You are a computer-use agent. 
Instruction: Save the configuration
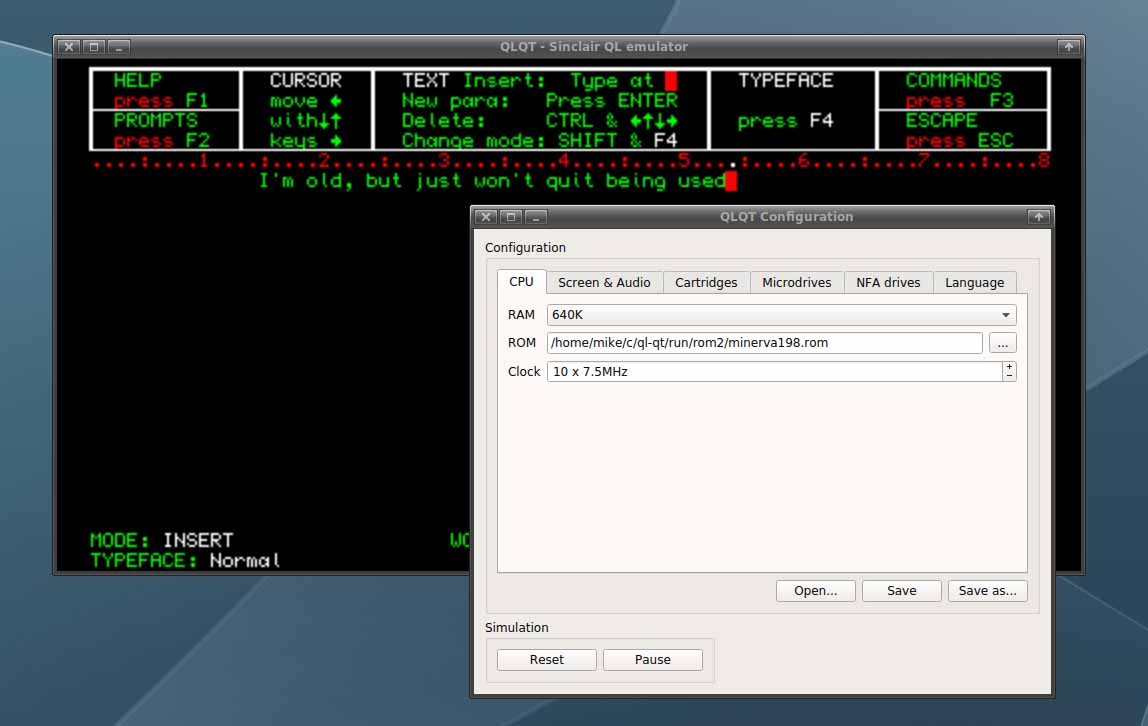click(901, 591)
